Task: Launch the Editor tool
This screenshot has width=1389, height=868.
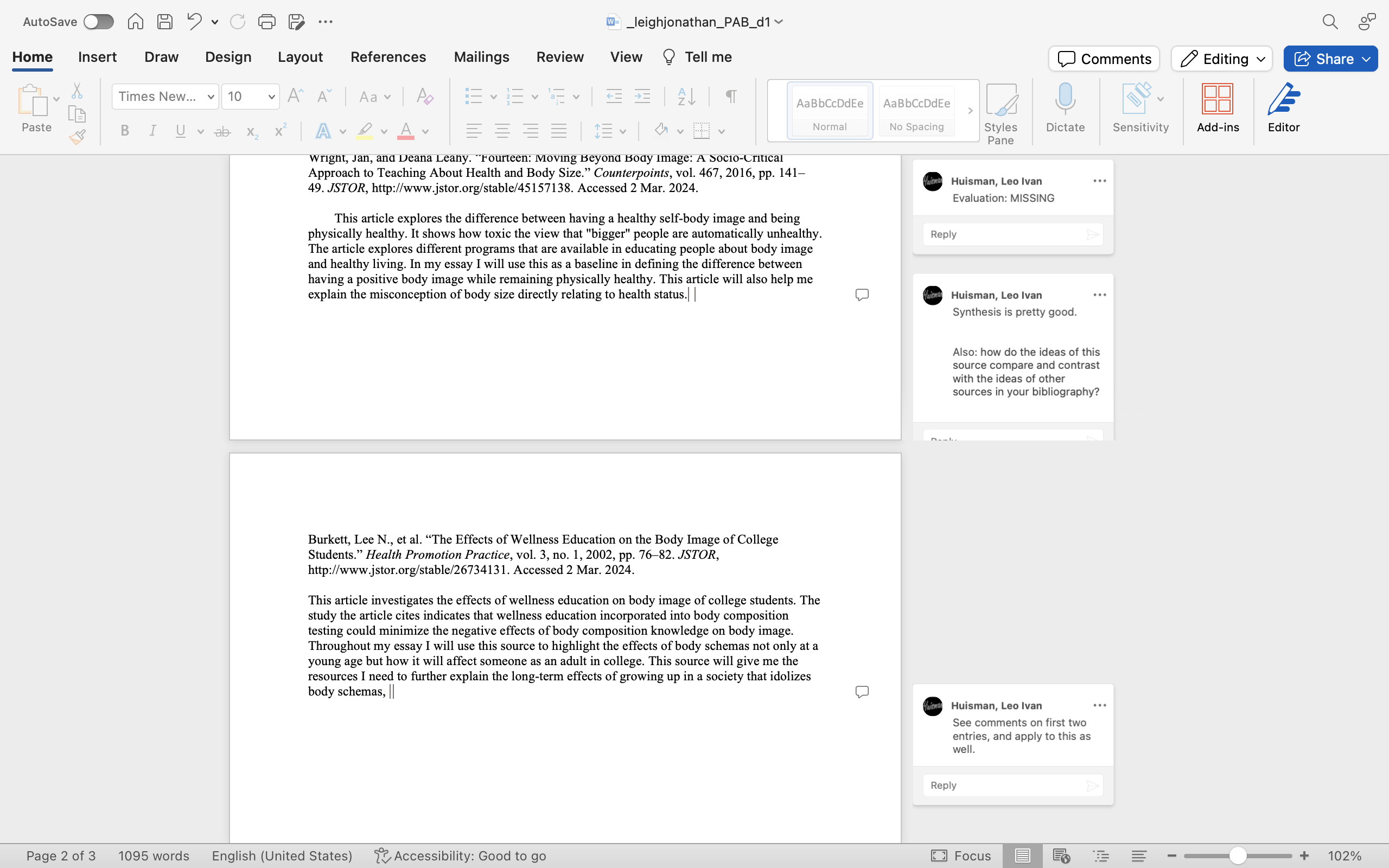Action: (1283, 108)
